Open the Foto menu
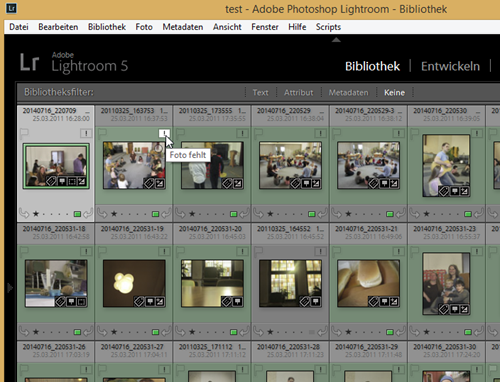This screenshot has height=382, width=500. 144,27
